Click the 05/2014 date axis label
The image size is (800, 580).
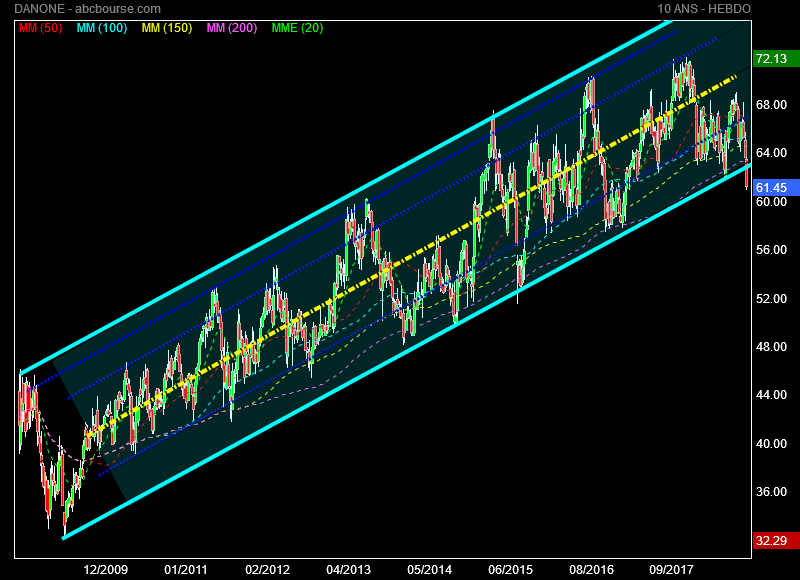point(429,570)
